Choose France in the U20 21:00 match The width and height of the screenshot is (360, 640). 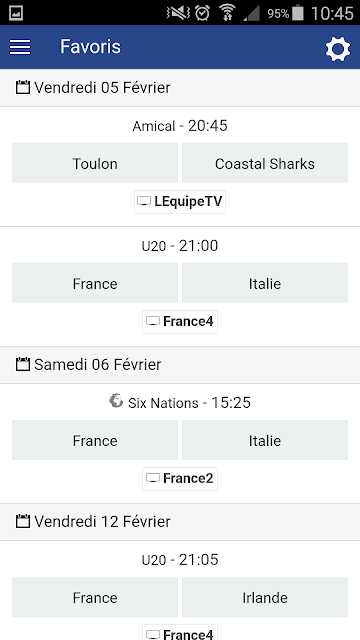click(x=95, y=283)
